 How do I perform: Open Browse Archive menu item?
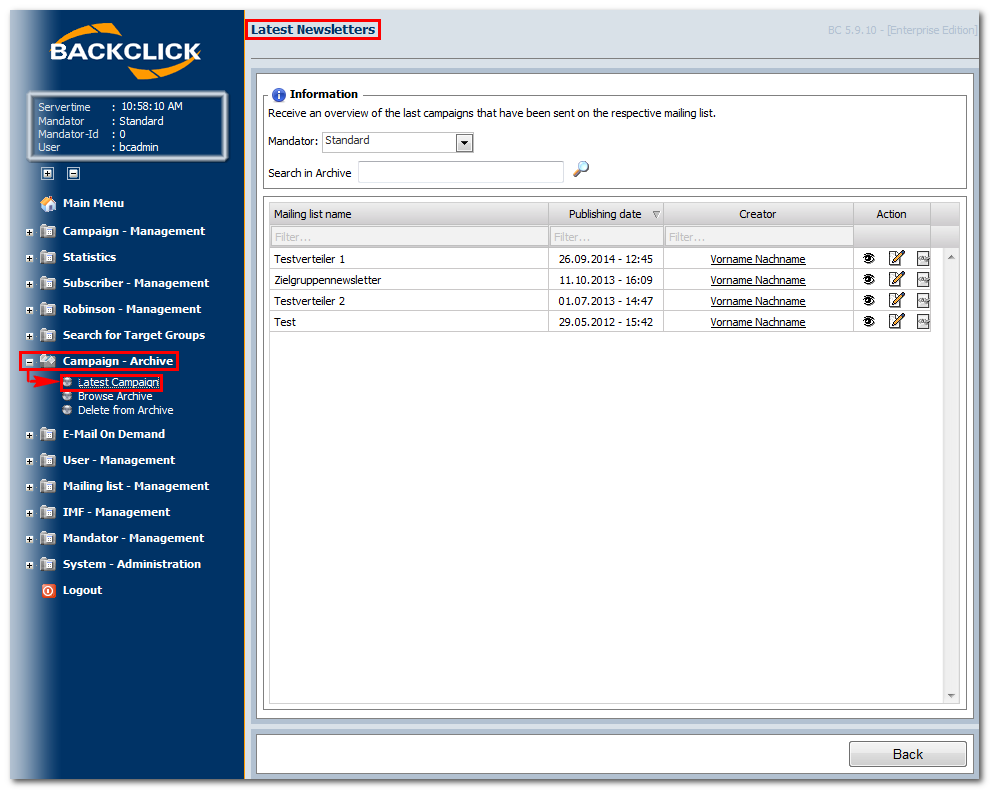point(115,396)
